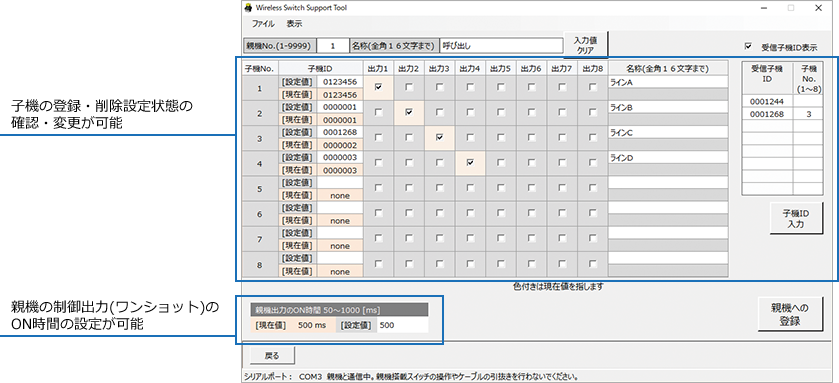Click the 子機ID入力 button
Image resolution: width=839 pixels, height=383 pixels.
click(796, 218)
